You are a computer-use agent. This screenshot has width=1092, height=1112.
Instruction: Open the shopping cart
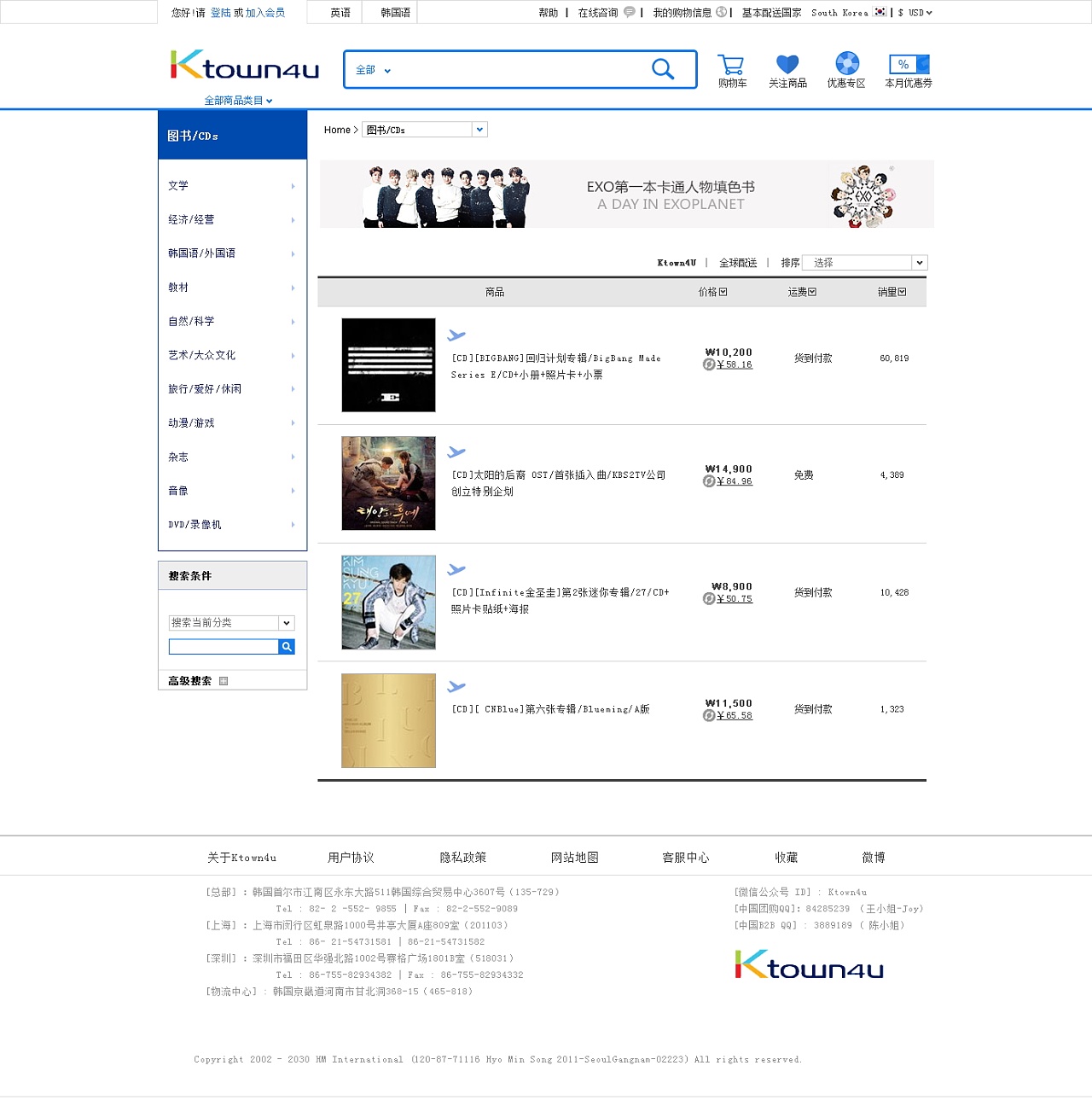732,64
